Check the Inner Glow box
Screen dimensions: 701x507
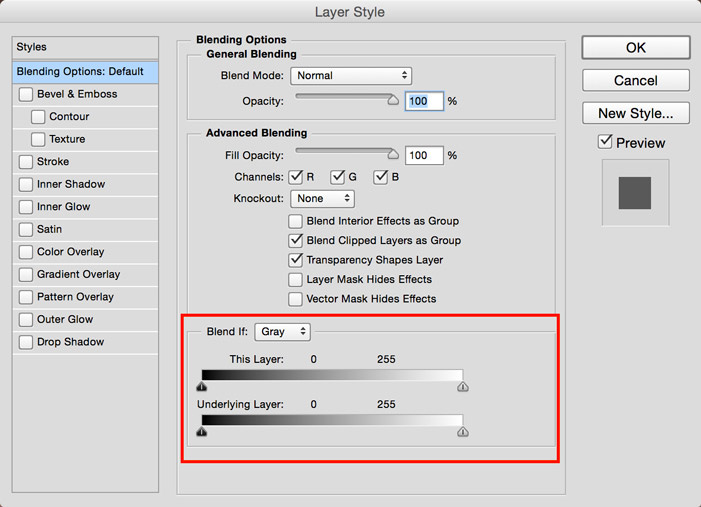26,207
